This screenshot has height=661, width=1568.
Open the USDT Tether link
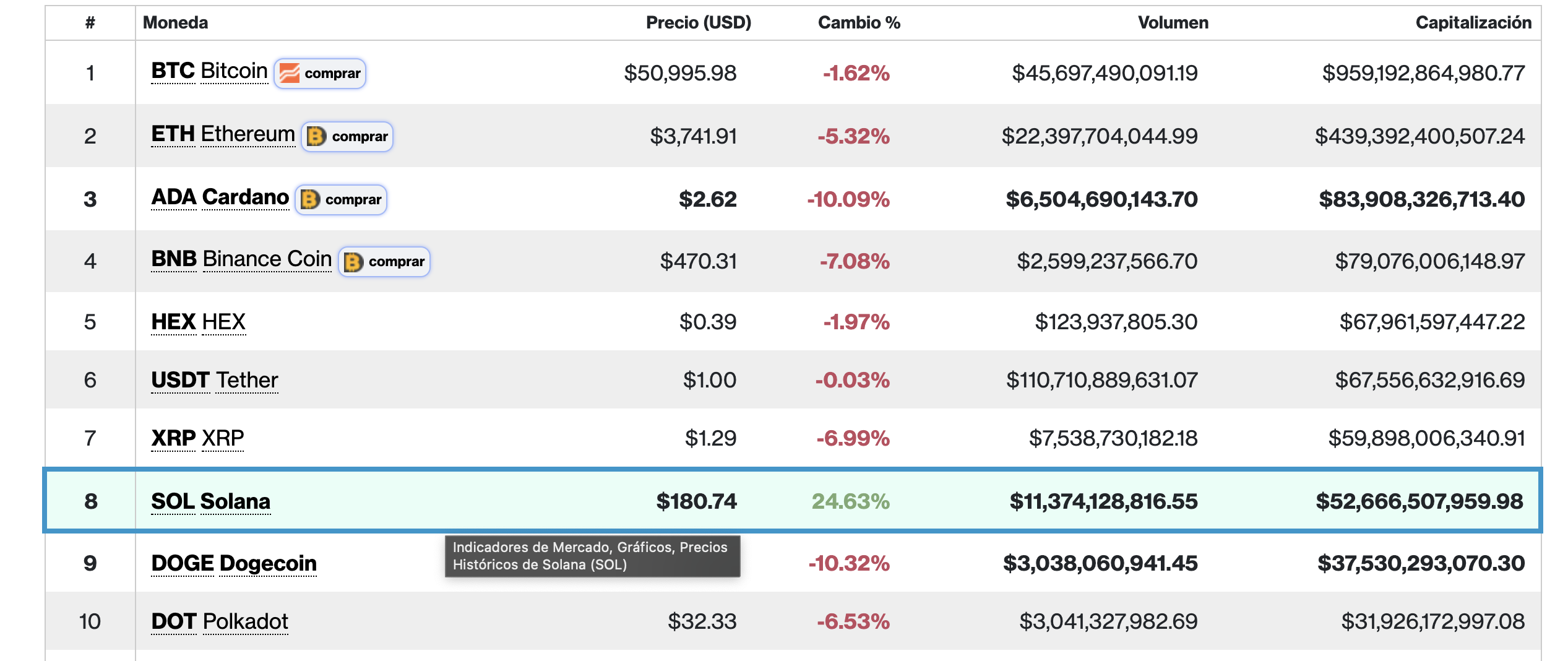tap(215, 381)
